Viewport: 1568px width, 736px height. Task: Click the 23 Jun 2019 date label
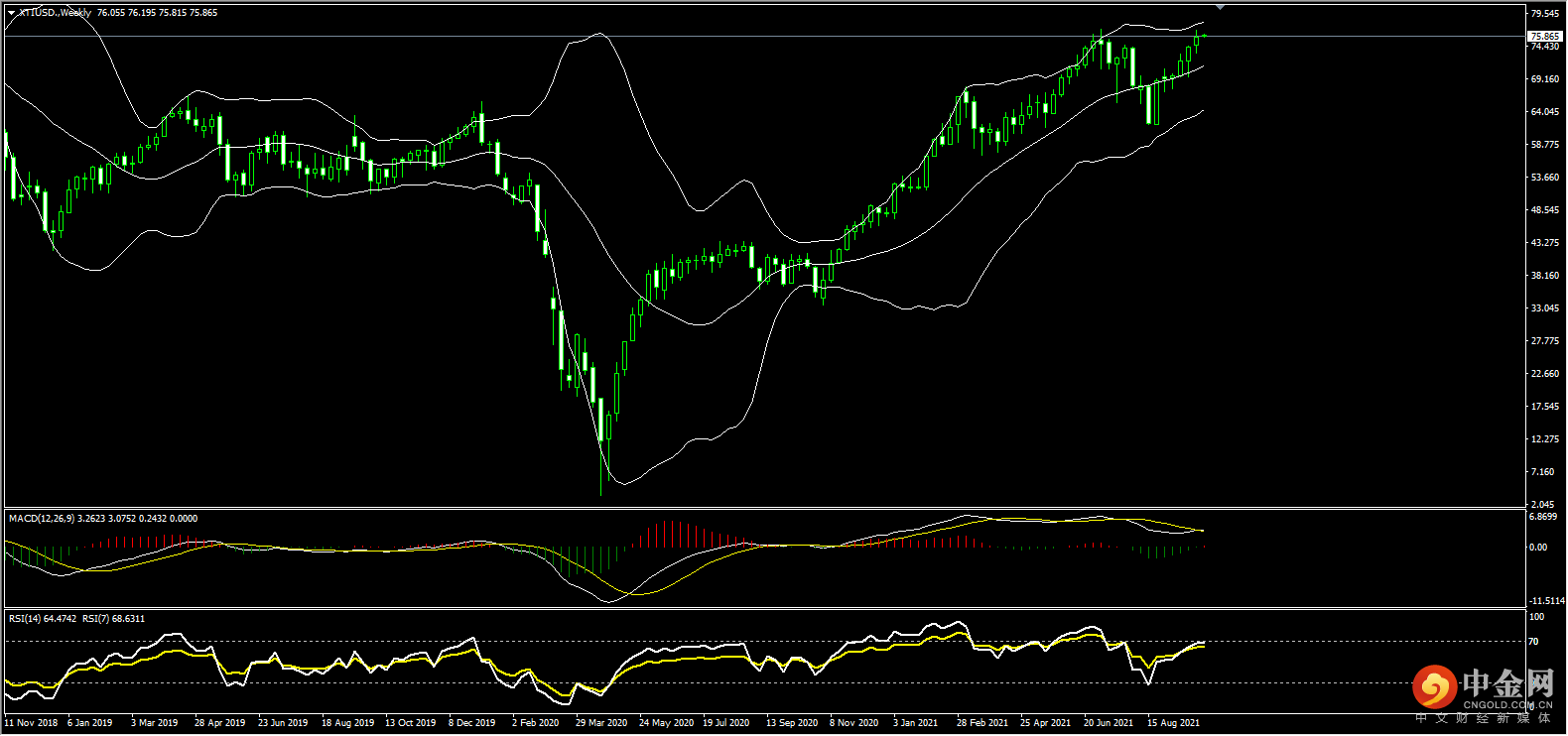[x=283, y=723]
